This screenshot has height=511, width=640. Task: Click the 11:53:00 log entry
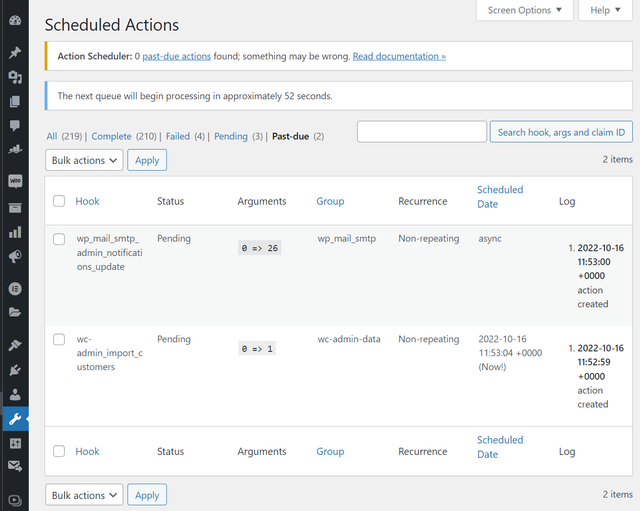[x=596, y=276]
